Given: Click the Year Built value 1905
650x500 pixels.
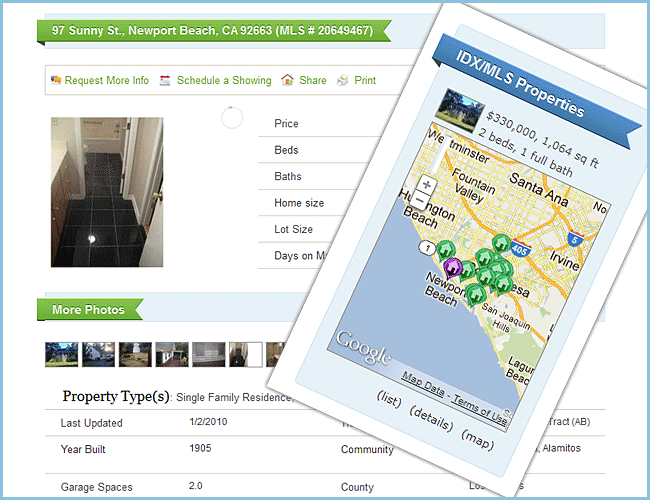Looking at the screenshot, I should pos(200,448).
